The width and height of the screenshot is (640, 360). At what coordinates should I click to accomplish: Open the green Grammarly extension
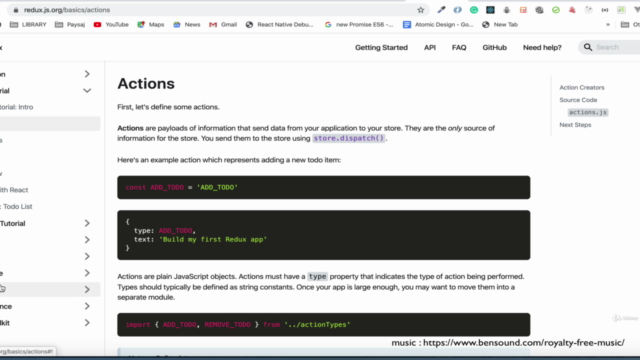pos(474,10)
